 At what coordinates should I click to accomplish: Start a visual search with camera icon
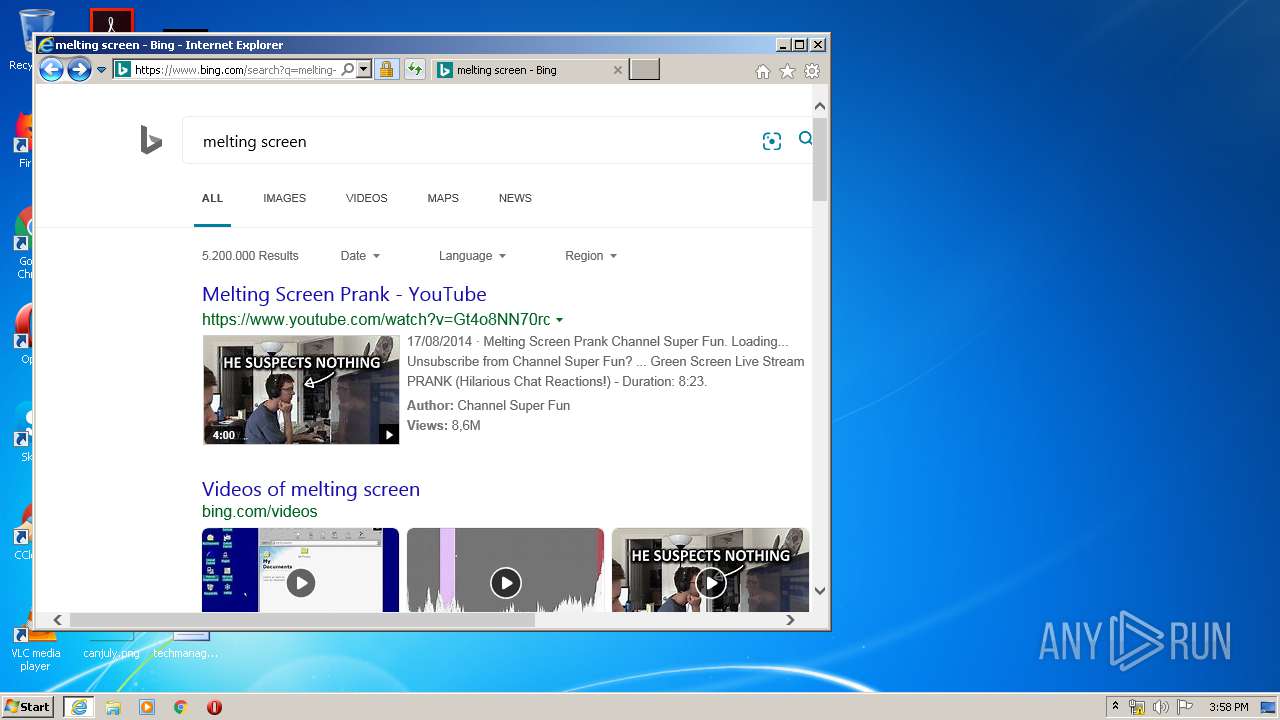coord(771,141)
